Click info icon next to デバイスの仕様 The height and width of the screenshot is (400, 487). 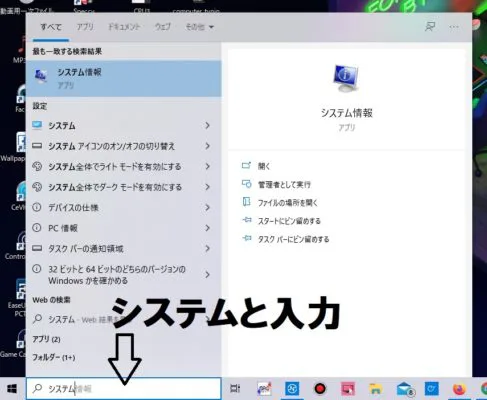click(37, 207)
